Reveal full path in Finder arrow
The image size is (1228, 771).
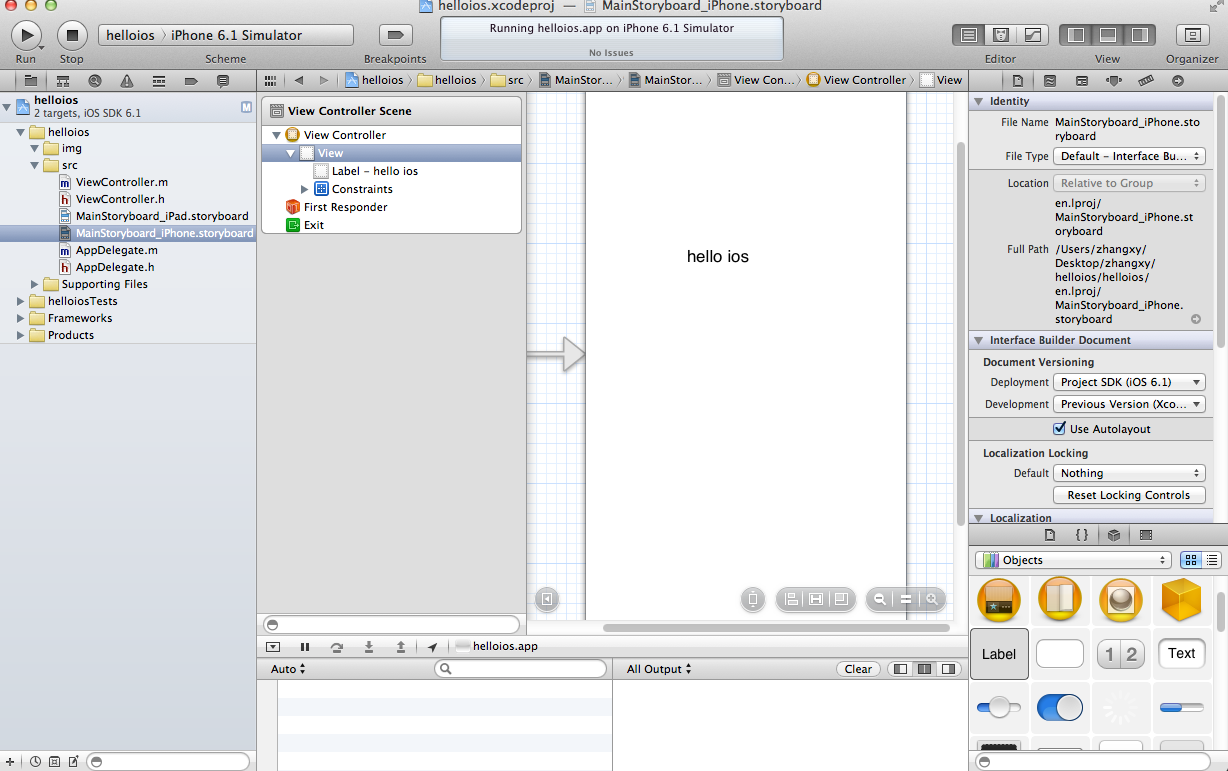(x=1196, y=319)
